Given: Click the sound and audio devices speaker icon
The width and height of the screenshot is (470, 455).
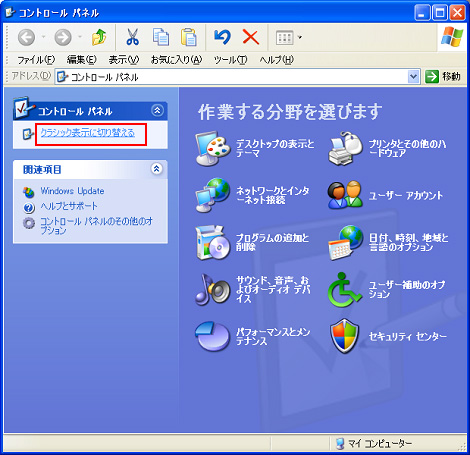Looking at the screenshot, I should 213,289.
